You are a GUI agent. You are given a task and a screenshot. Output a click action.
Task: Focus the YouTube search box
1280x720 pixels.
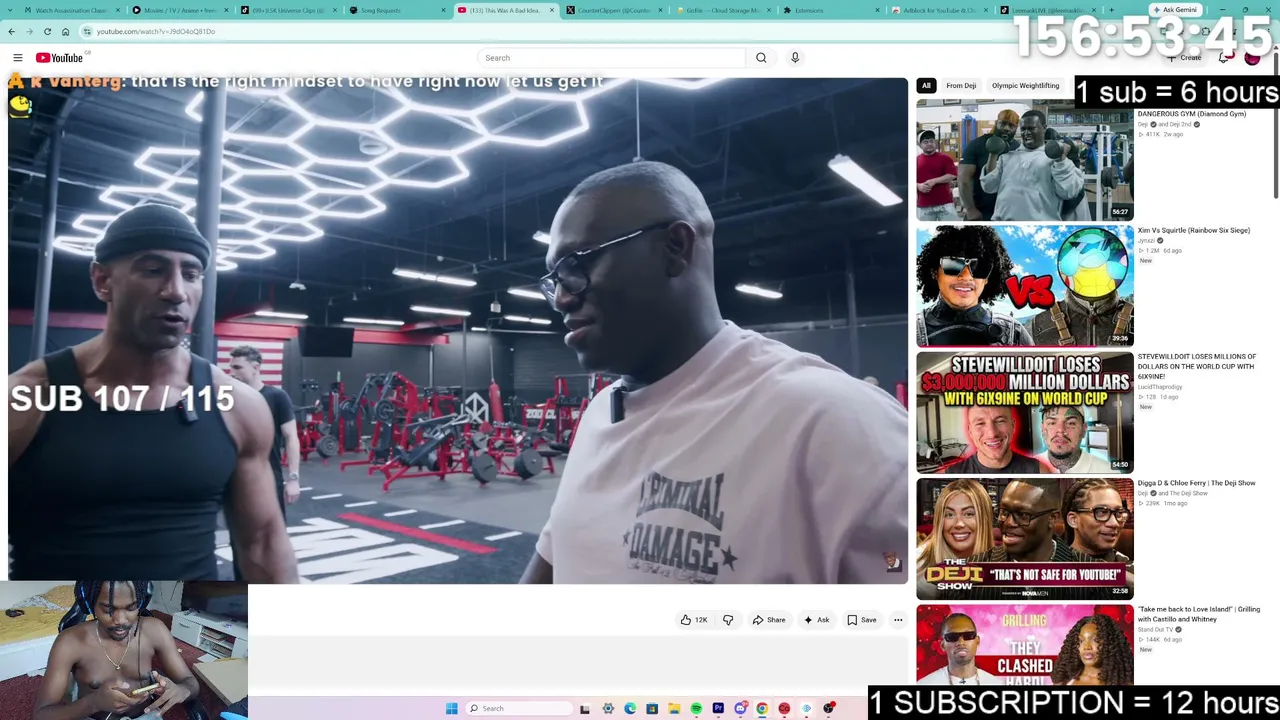(x=611, y=58)
